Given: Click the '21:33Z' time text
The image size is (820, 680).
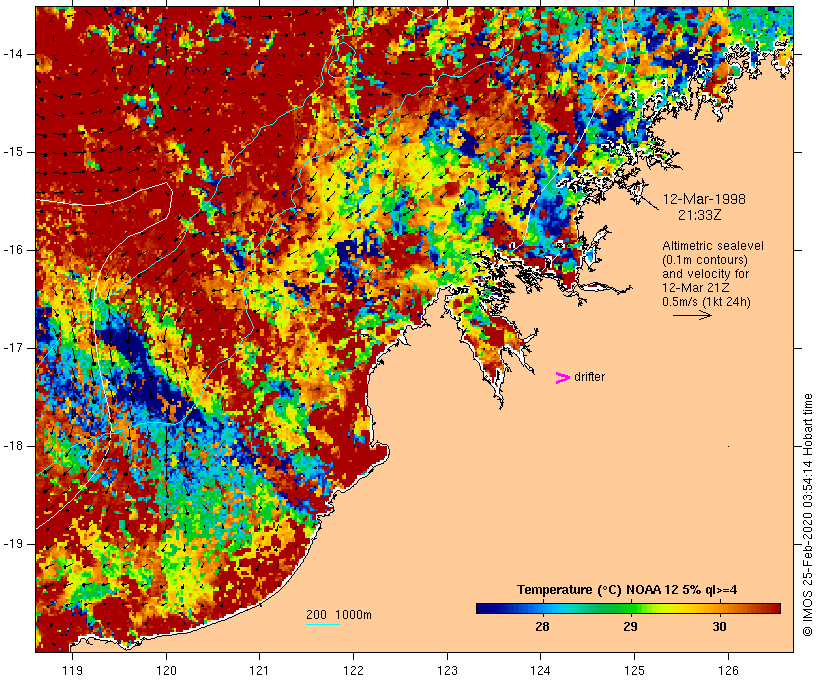Looking at the screenshot, I should point(700,215).
